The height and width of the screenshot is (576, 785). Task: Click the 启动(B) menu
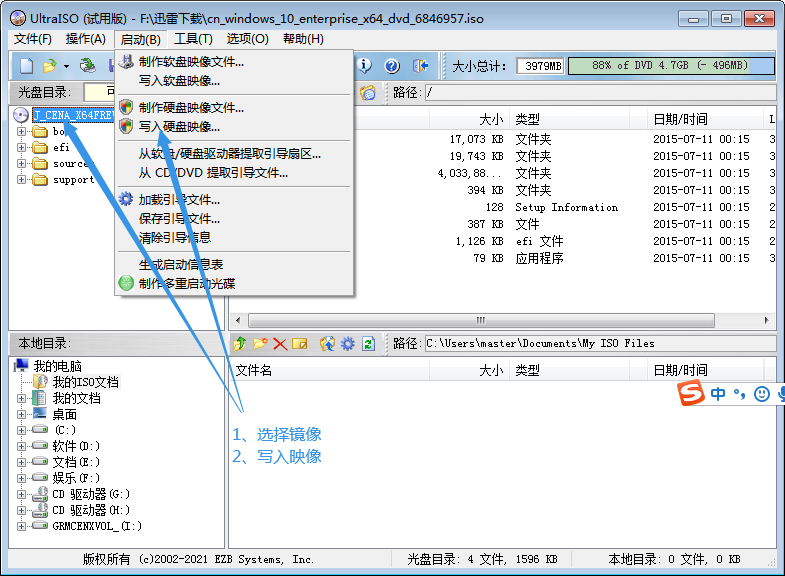click(x=140, y=40)
